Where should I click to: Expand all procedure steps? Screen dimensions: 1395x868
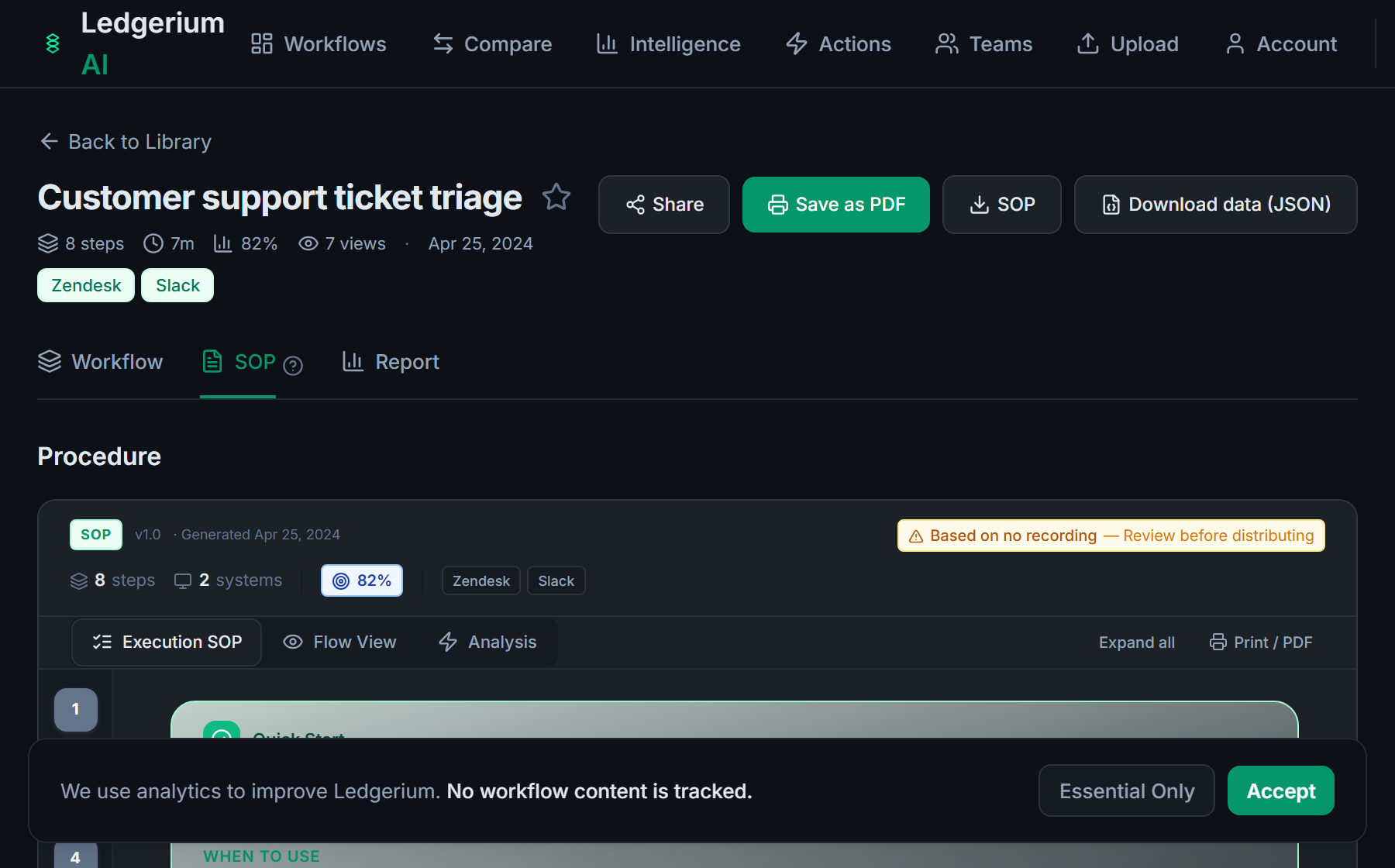pyautogui.click(x=1137, y=642)
